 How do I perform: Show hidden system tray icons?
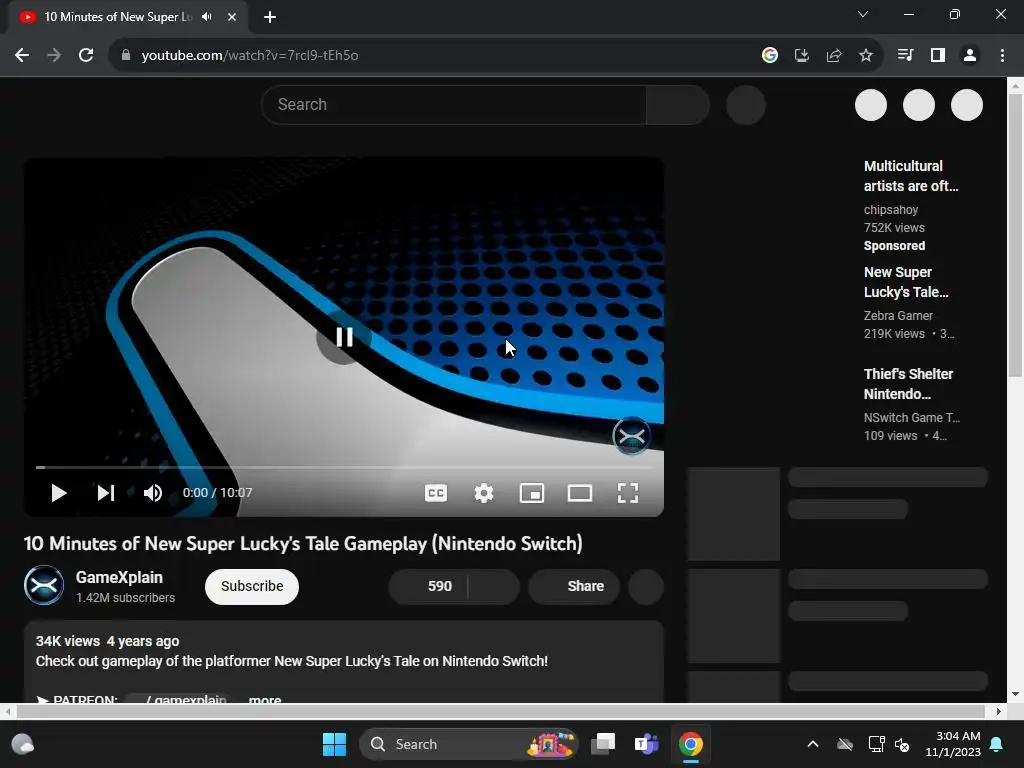pyautogui.click(x=813, y=744)
